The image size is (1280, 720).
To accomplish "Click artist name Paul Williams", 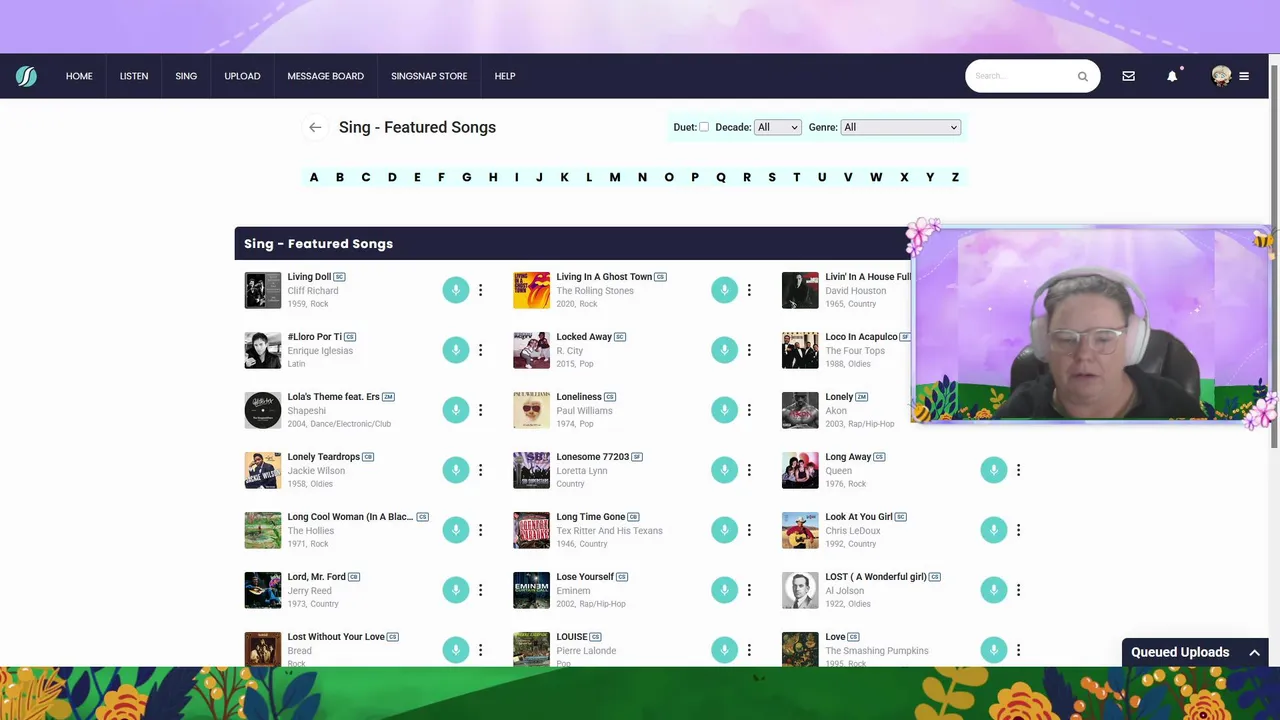I will tap(584, 411).
